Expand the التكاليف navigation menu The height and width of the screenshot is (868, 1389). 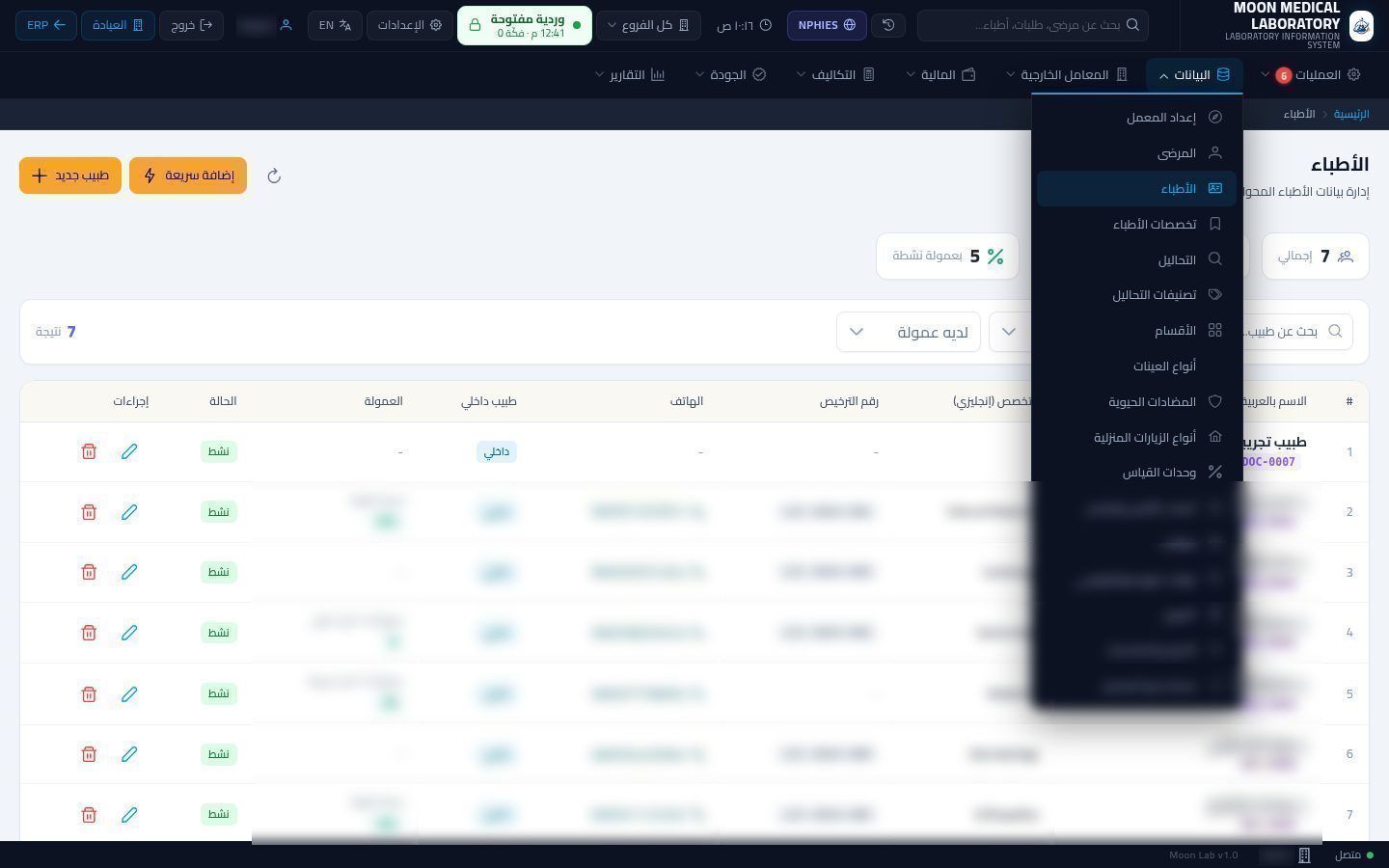coord(835,74)
